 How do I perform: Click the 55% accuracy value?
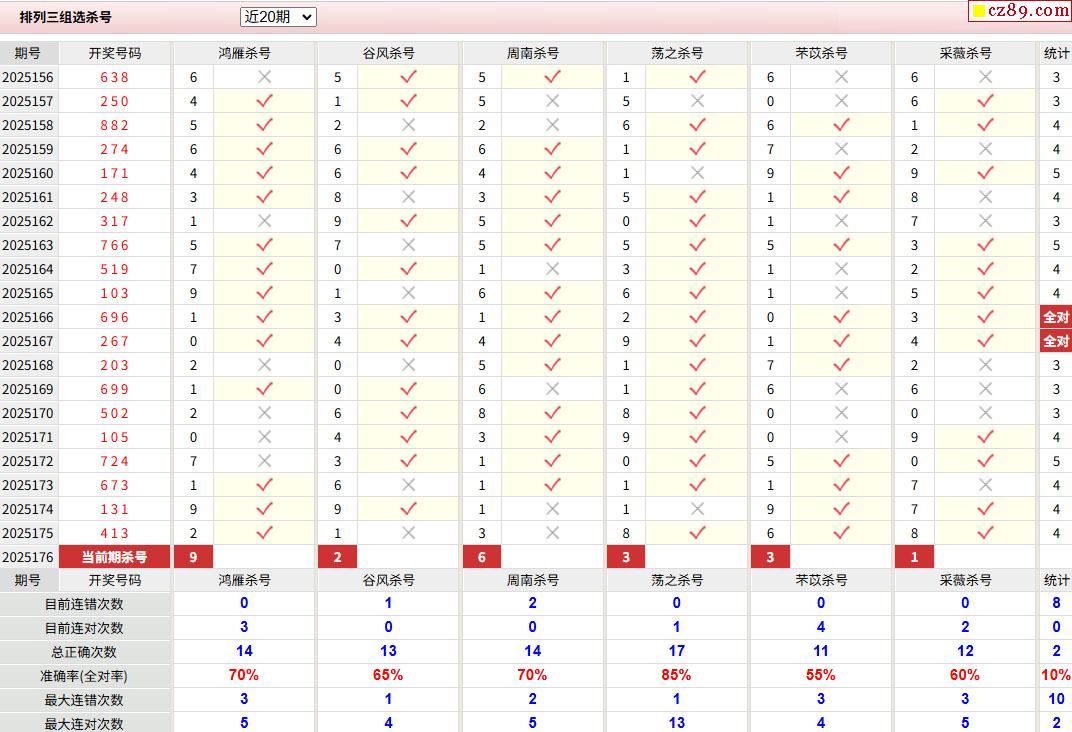click(x=820, y=675)
